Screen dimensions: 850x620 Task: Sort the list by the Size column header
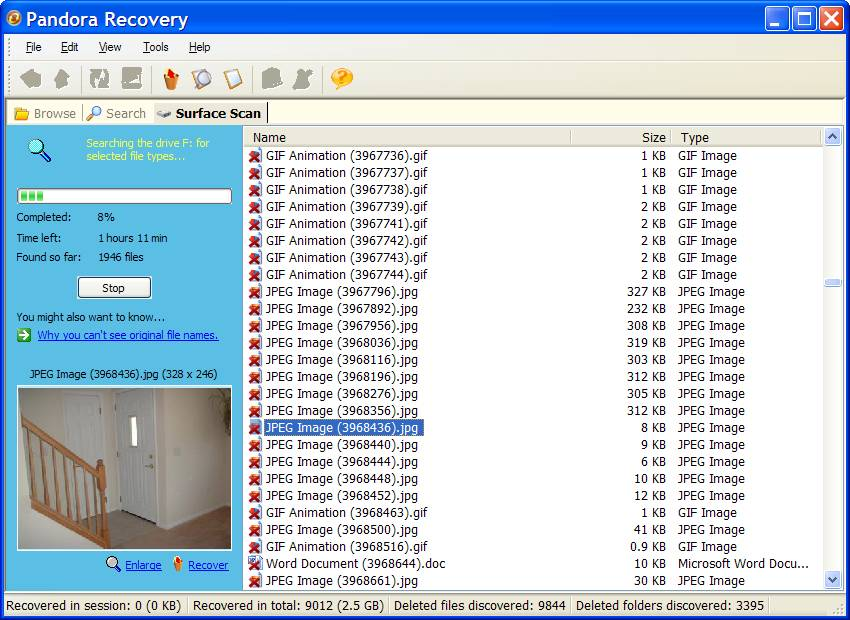[x=621, y=137]
